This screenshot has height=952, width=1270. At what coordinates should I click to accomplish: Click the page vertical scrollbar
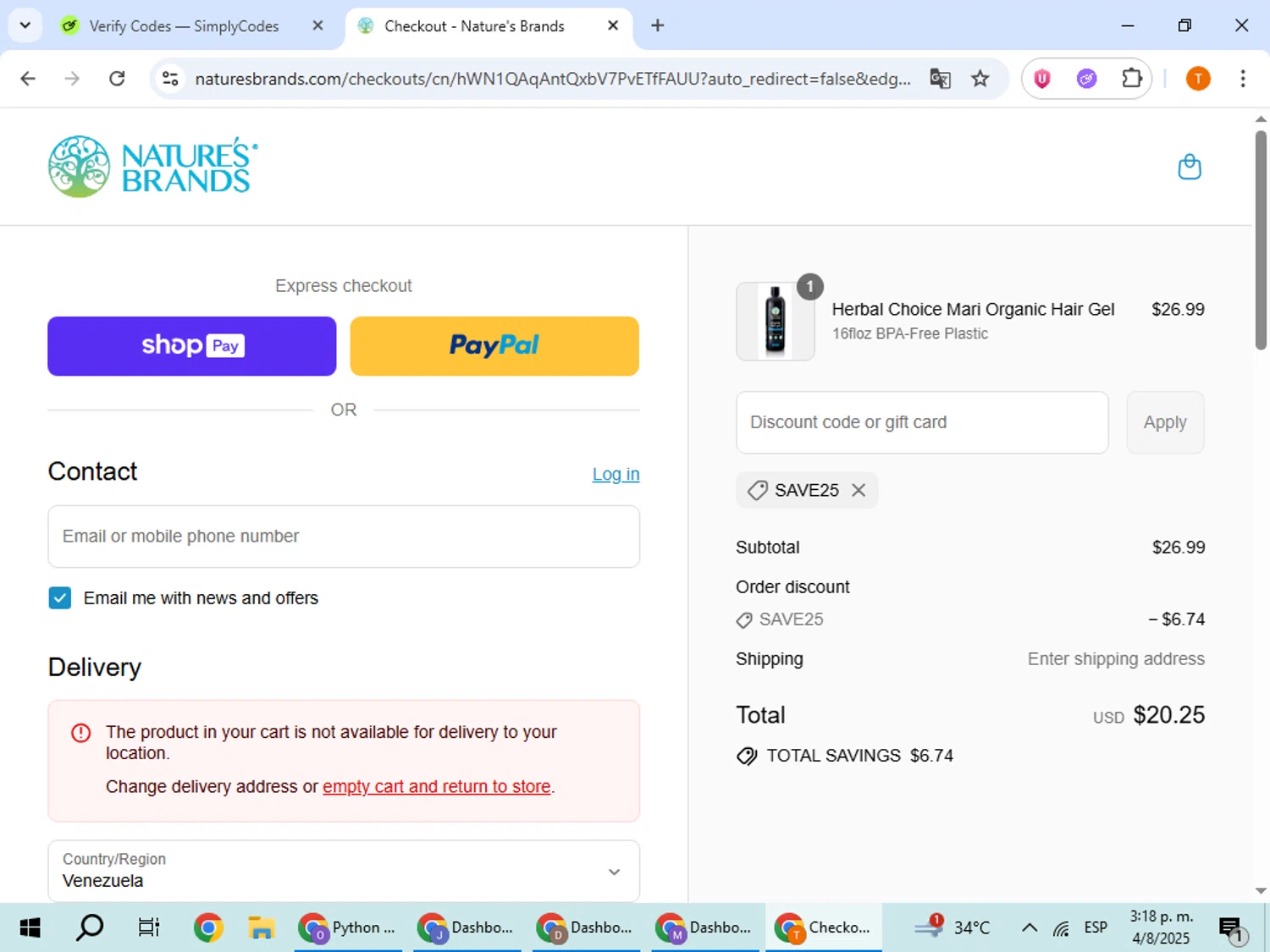1261,240
